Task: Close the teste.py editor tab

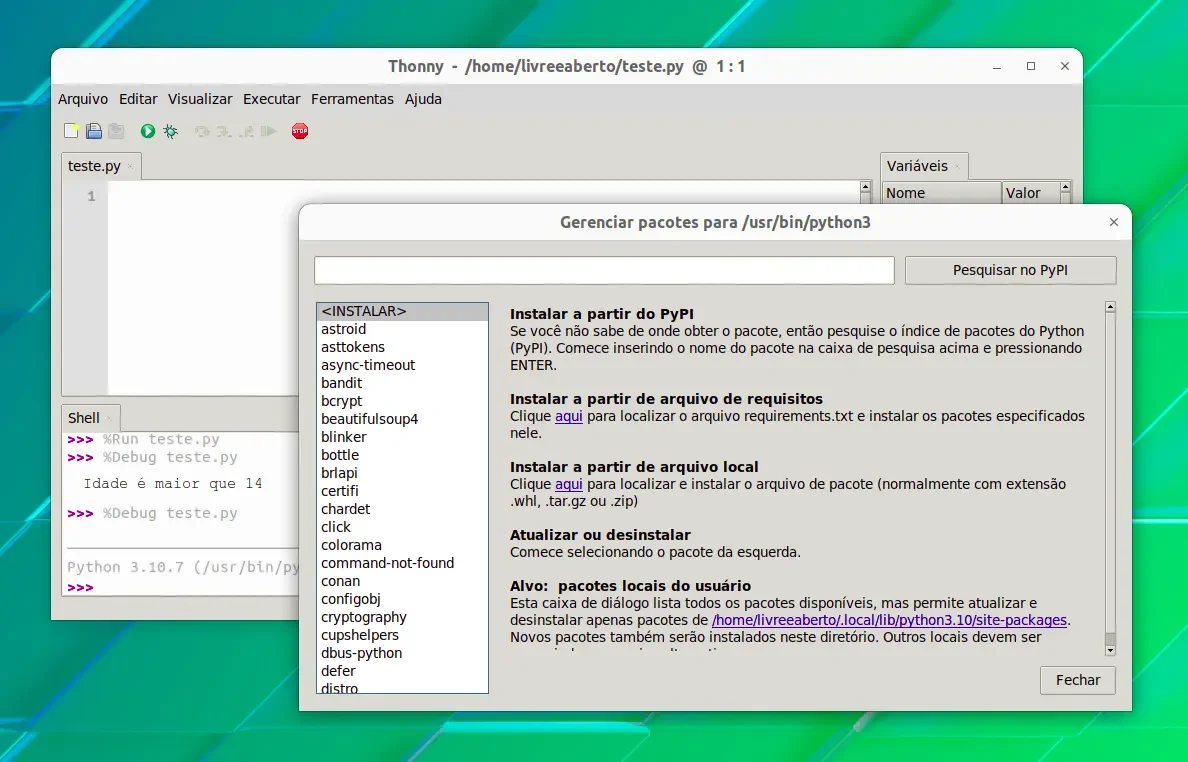Action: tap(130, 167)
